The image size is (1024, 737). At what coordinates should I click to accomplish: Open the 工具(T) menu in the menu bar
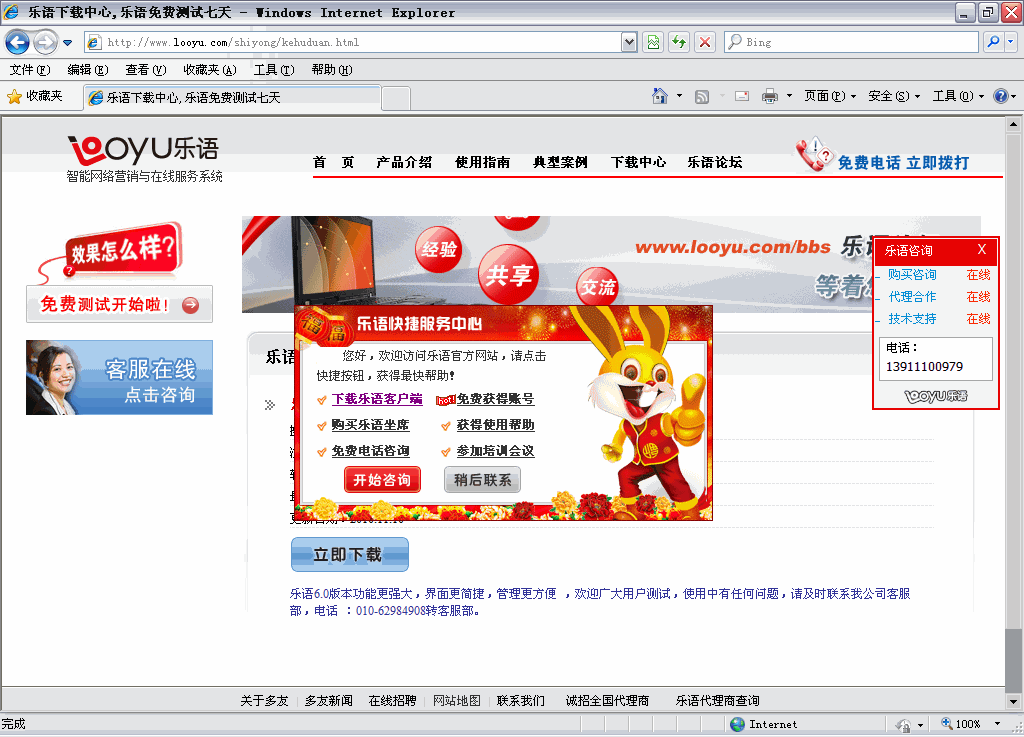[x=274, y=70]
